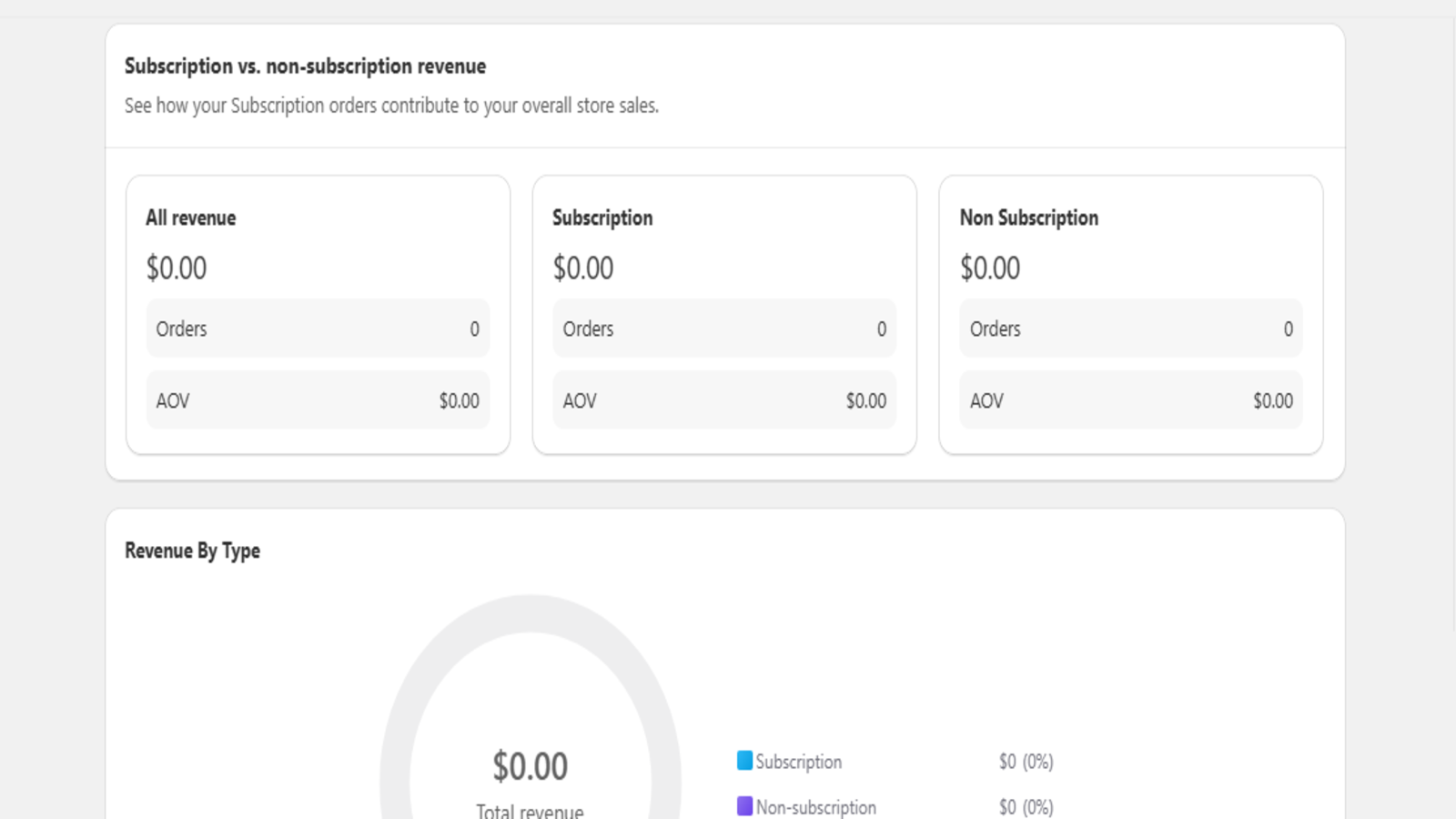This screenshot has width=1456, height=819.
Task: Select the Non-subscription legend label
Action: (x=815, y=807)
